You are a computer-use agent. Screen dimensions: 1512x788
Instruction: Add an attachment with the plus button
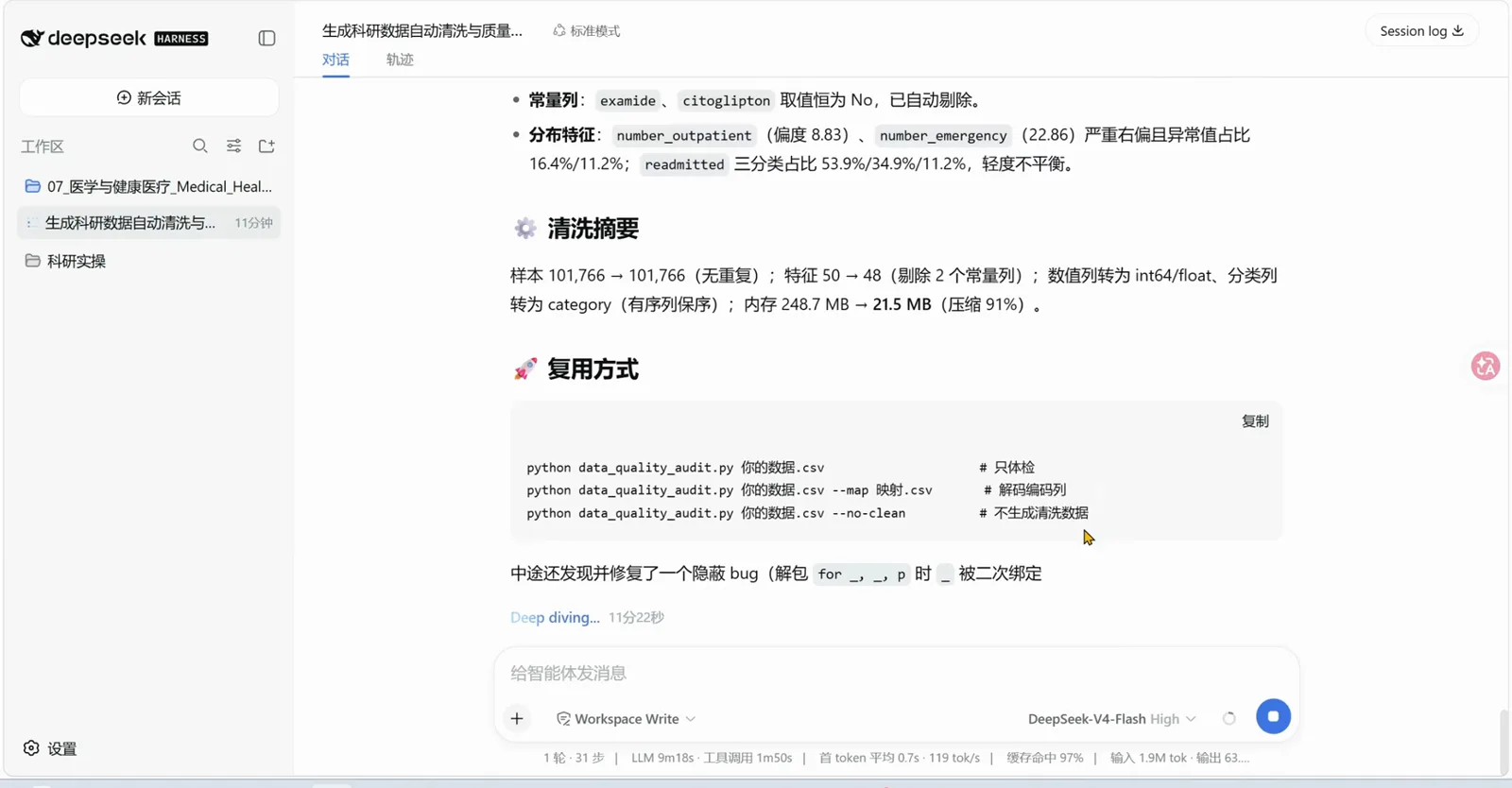[517, 719]
